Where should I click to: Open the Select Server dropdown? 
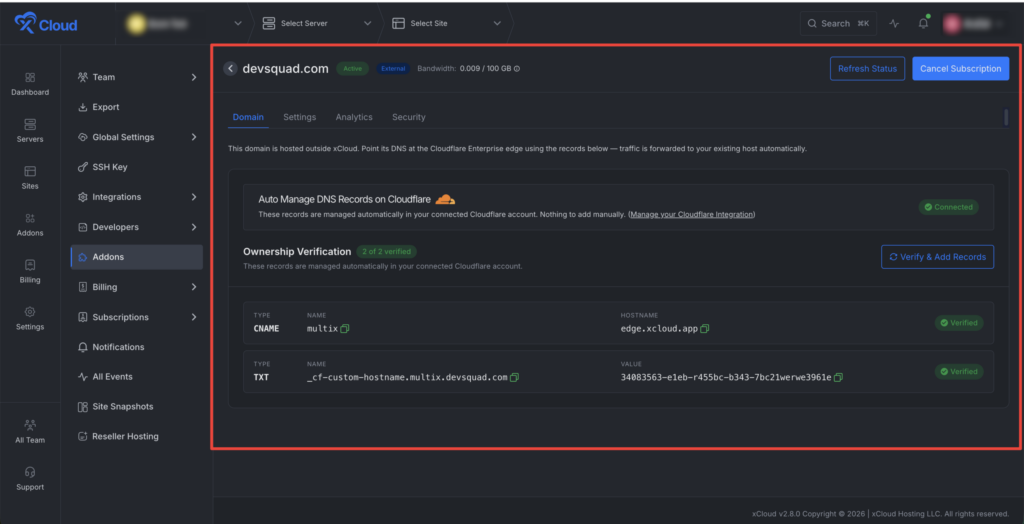point(316,24)
